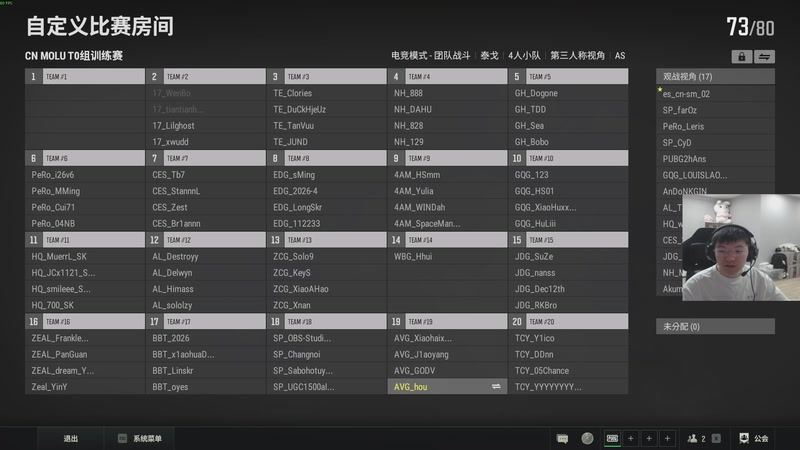Click spectator PUBG2hAns
The image size is (800, 450).
715,159
